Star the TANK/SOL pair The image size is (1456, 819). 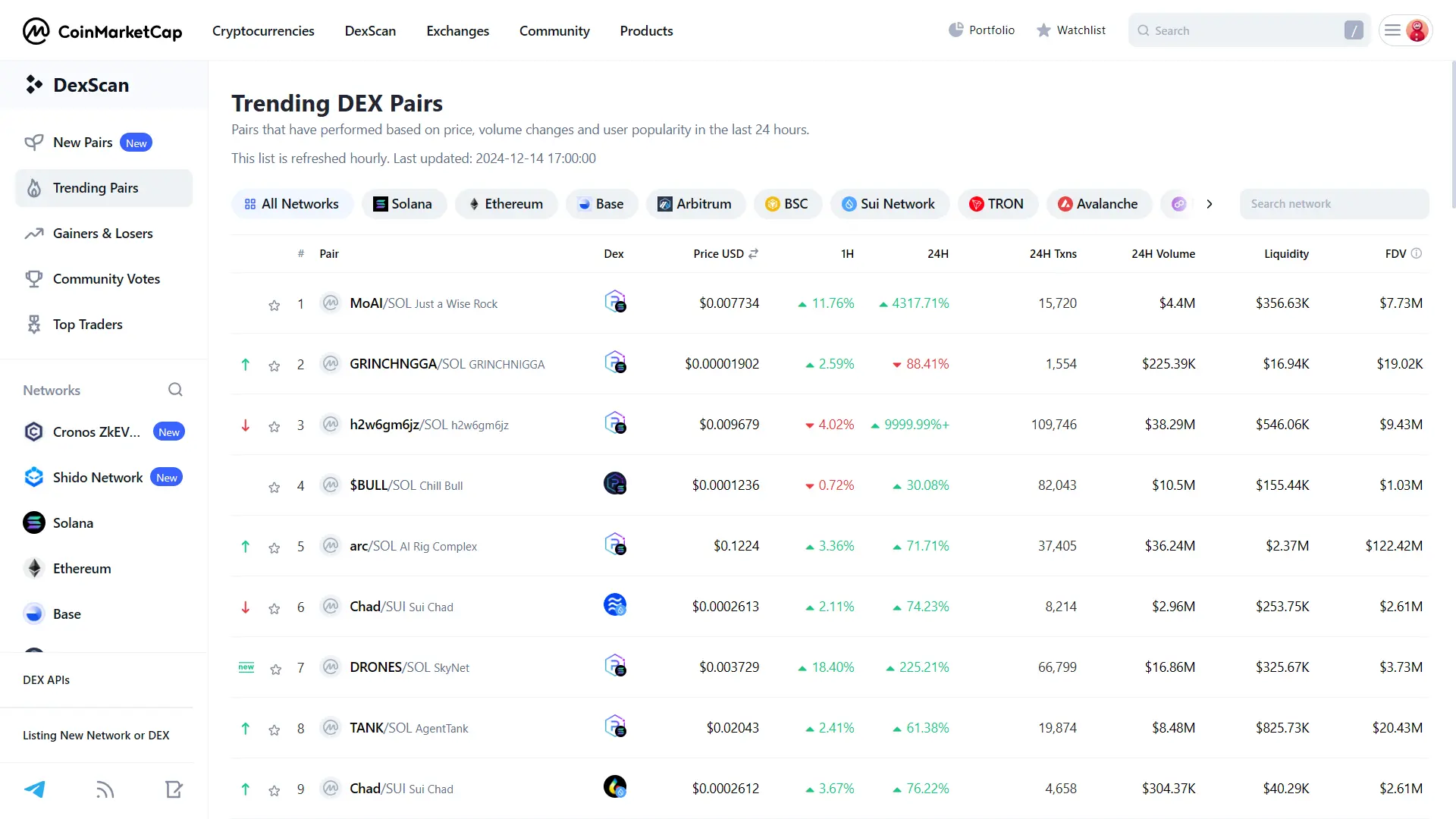coord(274,730)
